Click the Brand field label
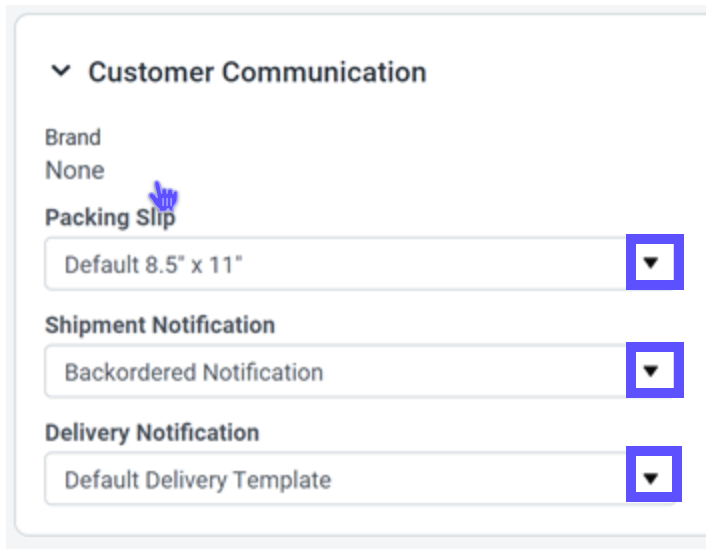Screen dimensions: 714x554 tap(73, 138)
